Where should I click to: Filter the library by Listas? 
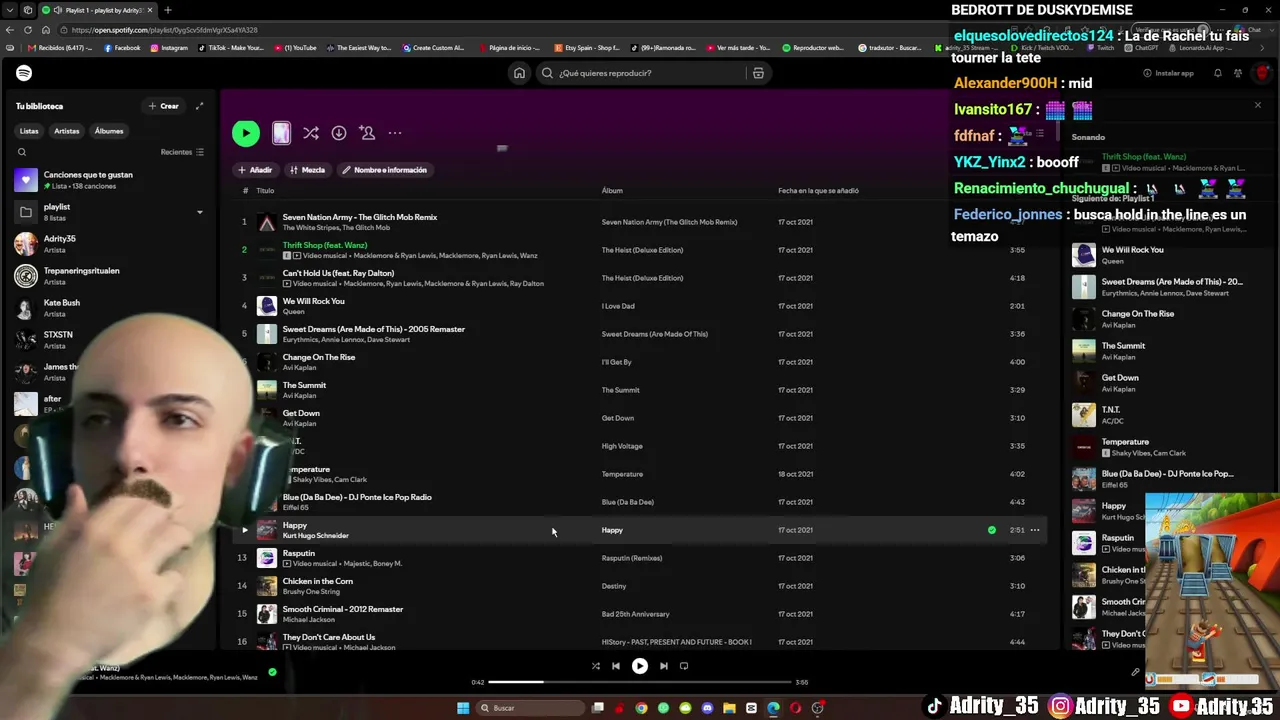coord(29,131)
